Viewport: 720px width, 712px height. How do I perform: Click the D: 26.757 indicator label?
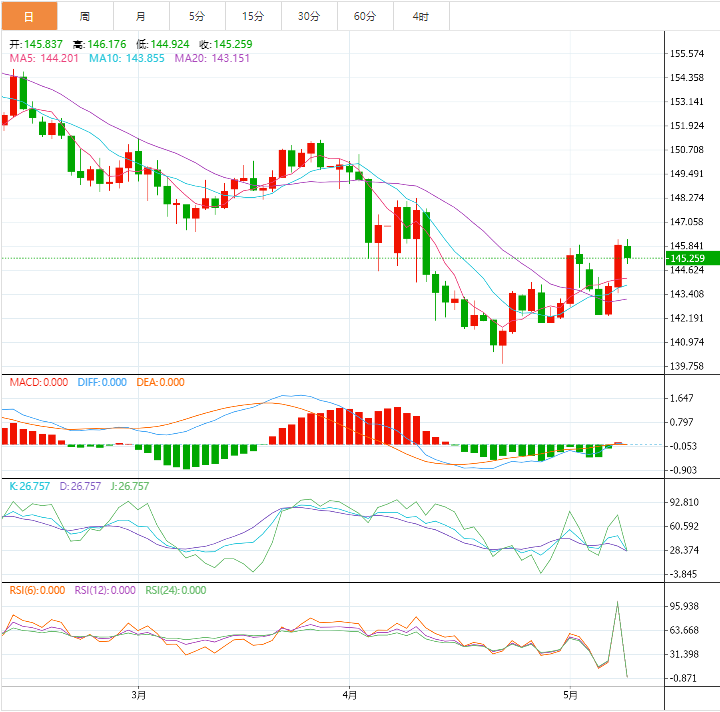pos(80,486)
